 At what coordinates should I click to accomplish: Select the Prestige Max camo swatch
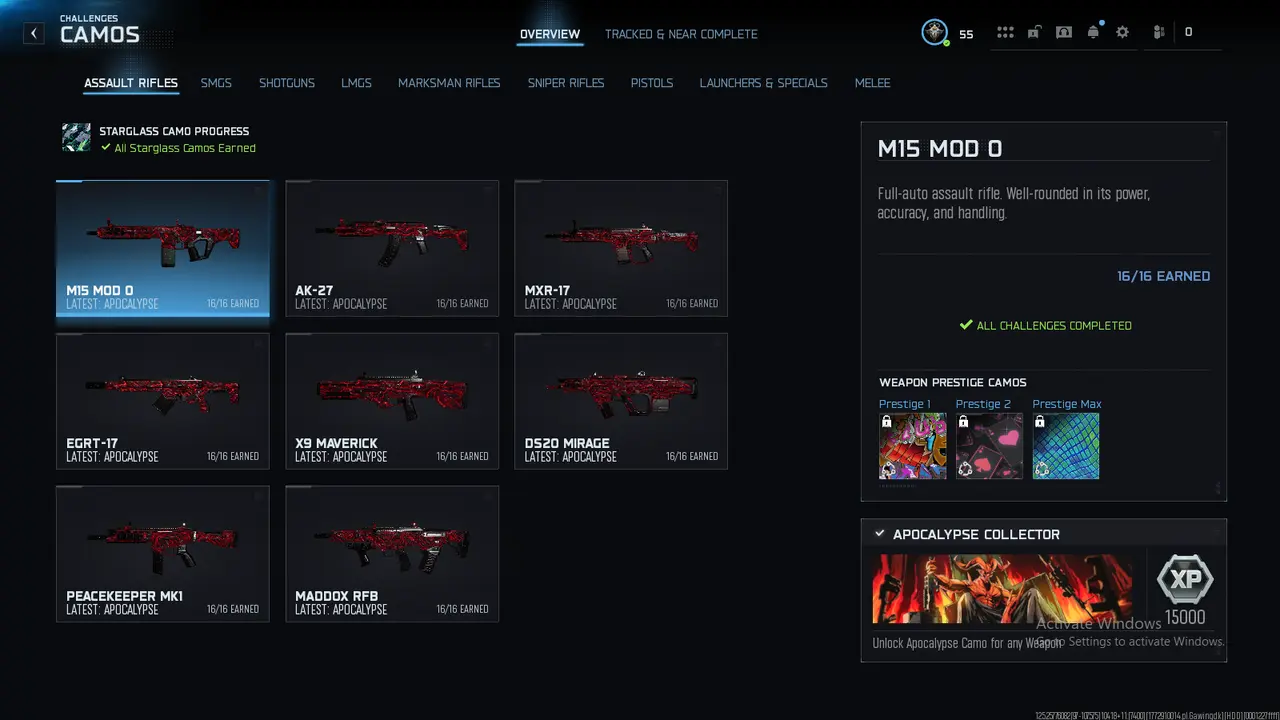[x=1066, y=446]
